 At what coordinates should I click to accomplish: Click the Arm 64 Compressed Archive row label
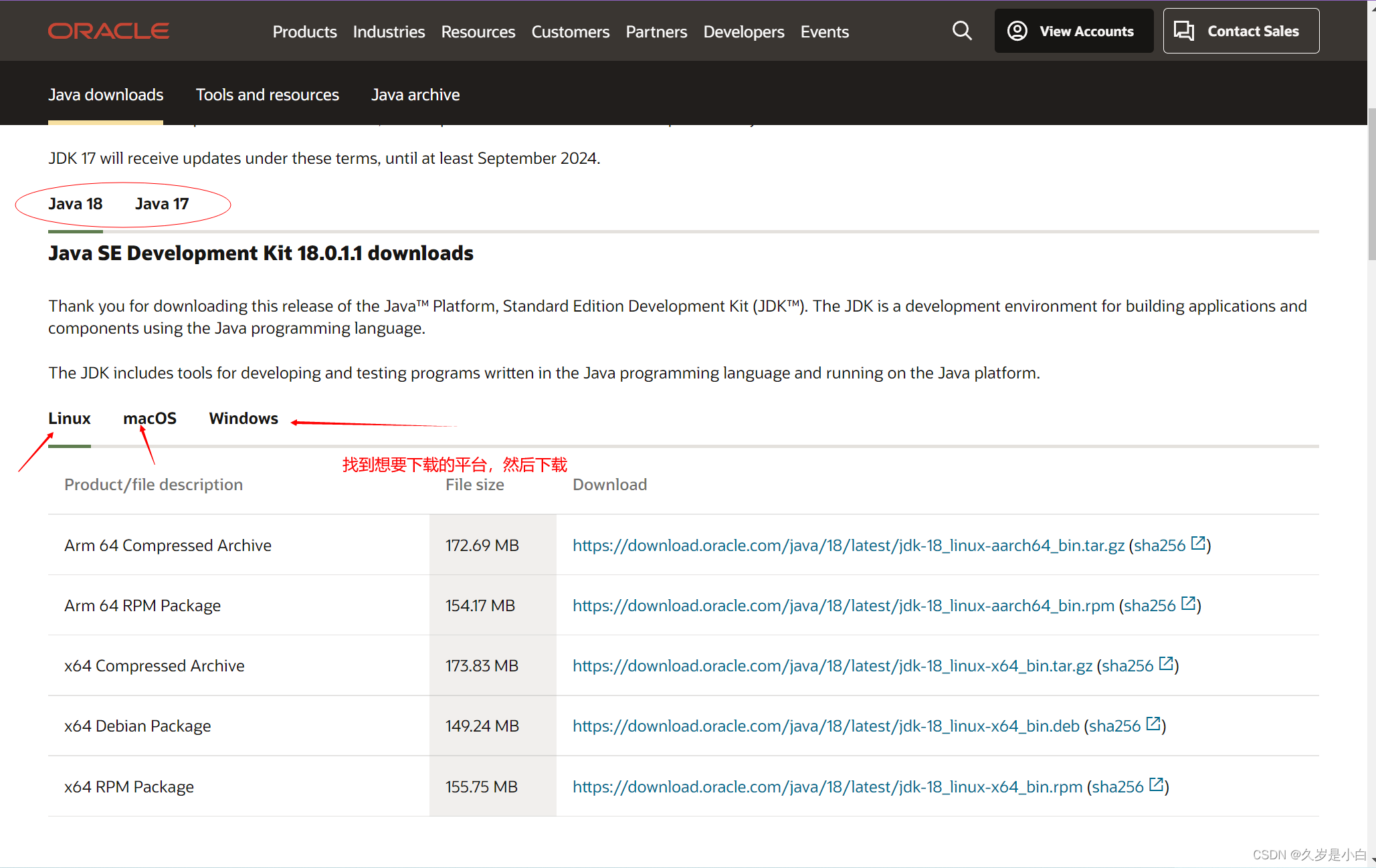pos(168,545)
